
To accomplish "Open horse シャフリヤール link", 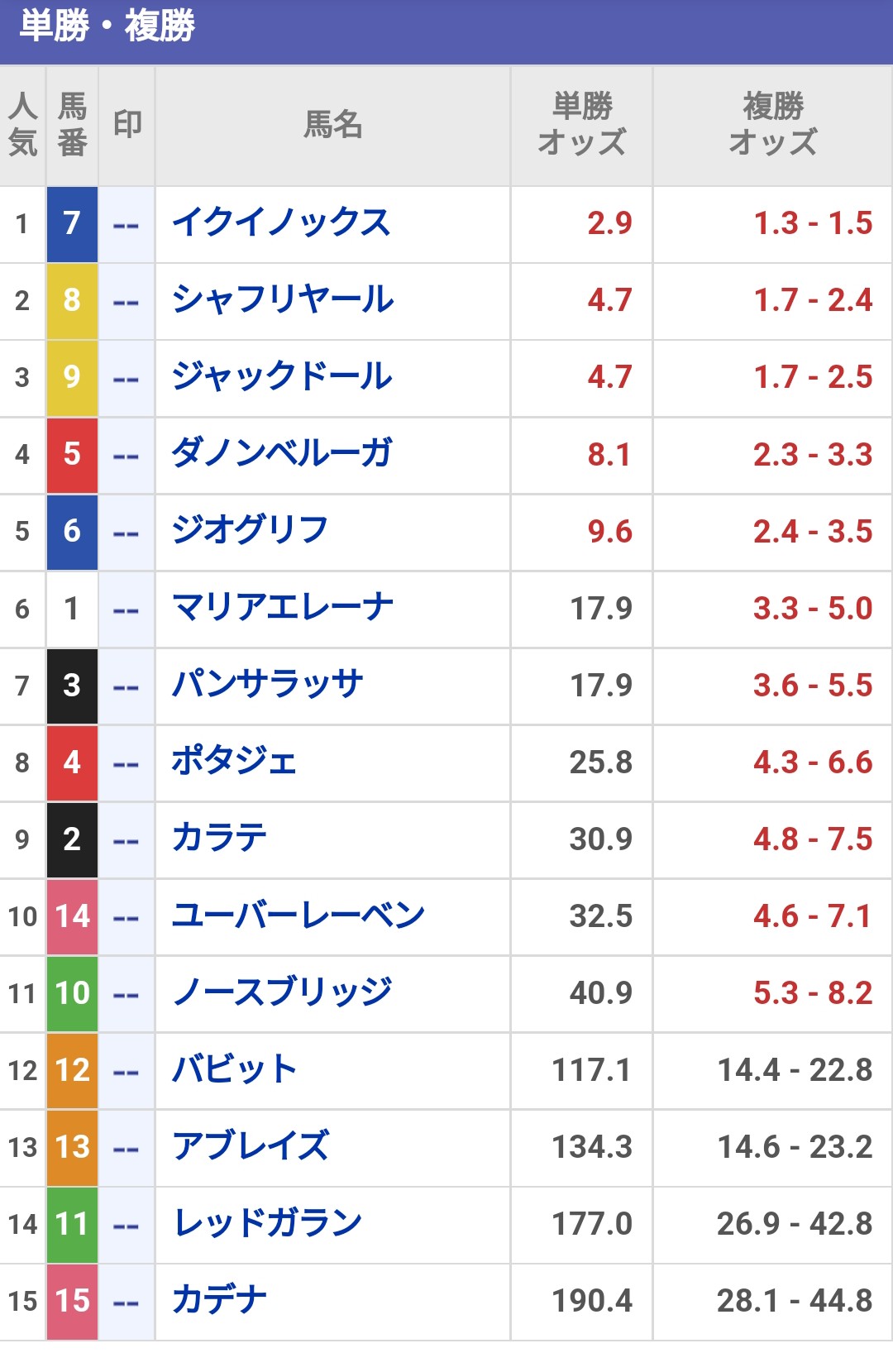I will [283, 300].
